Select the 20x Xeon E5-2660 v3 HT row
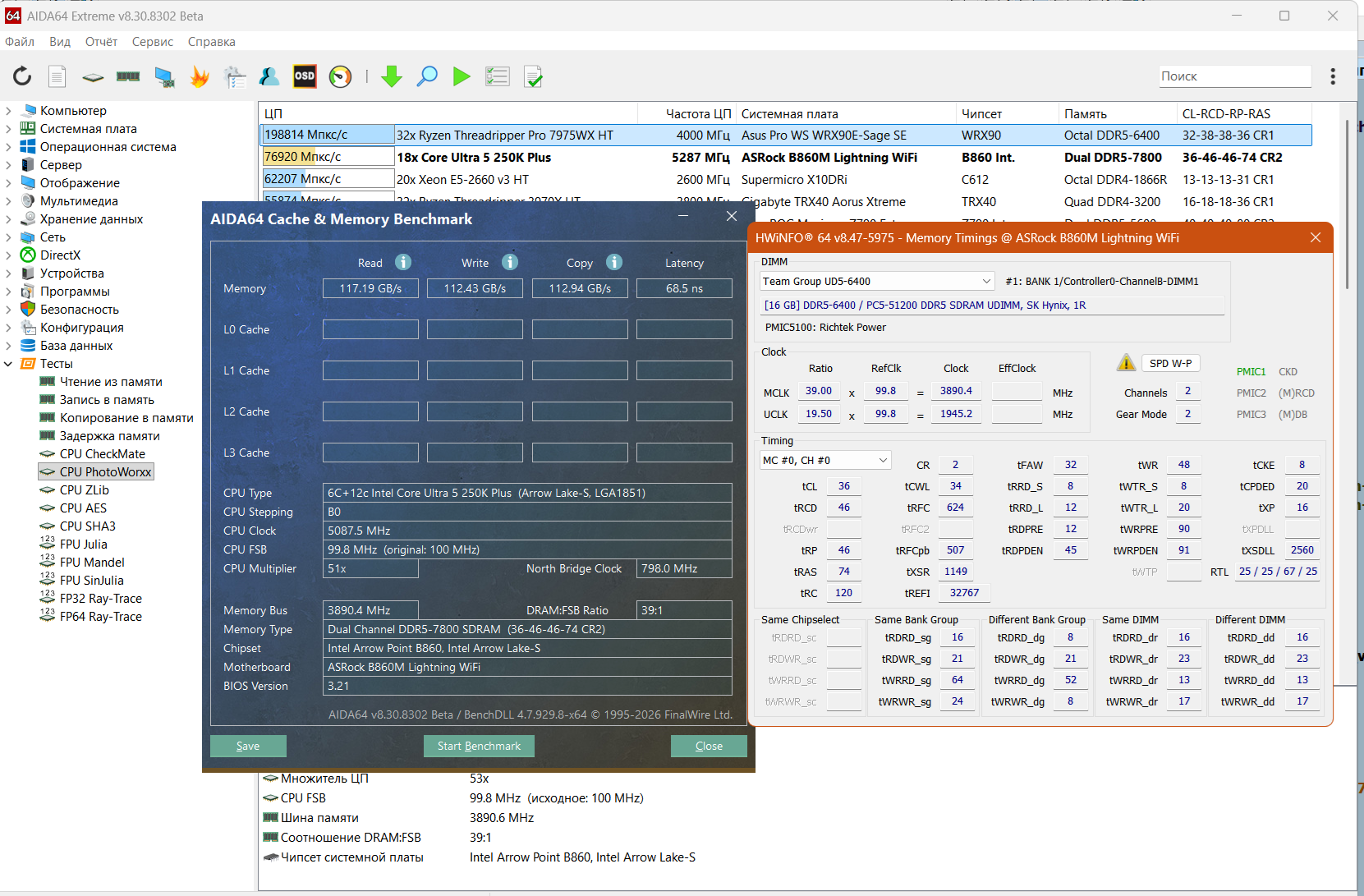The width and height of the screenshot is (1364, 896). pos(786,179)
